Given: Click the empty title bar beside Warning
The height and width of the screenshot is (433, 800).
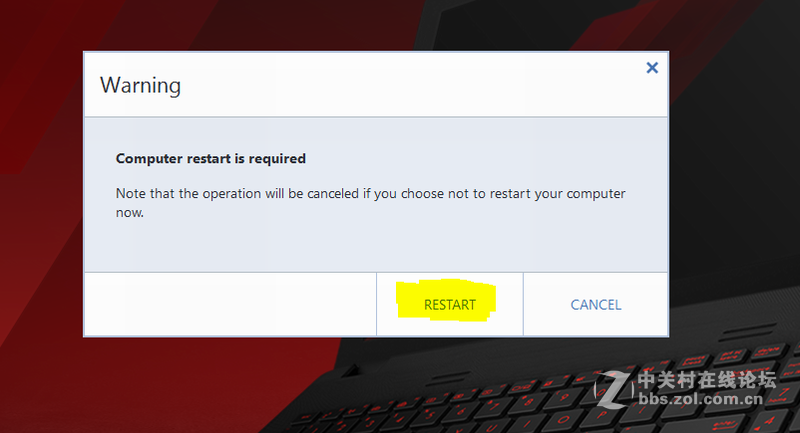Looking at the screenshot, I should click(x=408, y=85).
